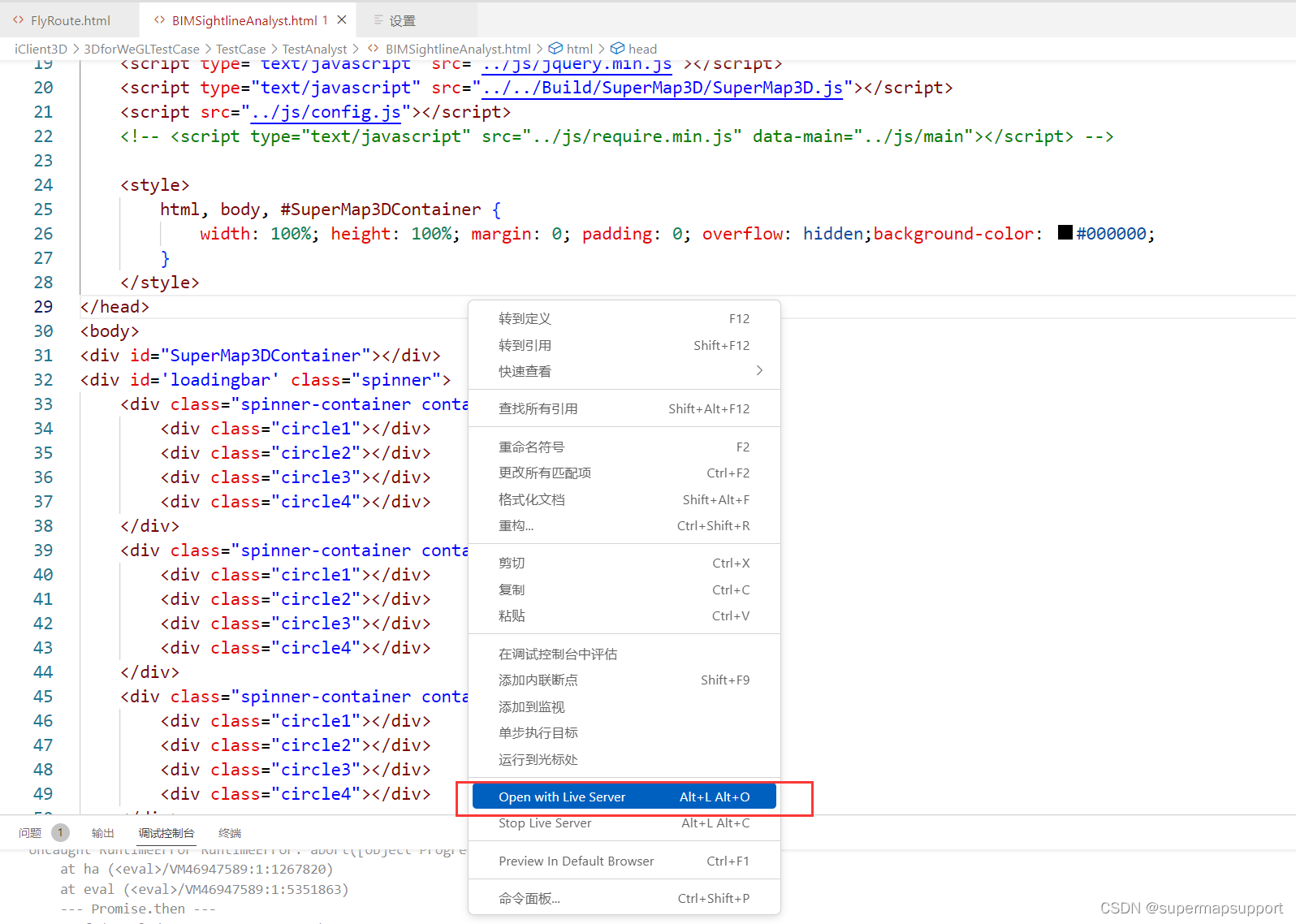This screenshot has width=1296, height=924.
Task: Switch to the 调试控制台 debug console tab
Action: coord(166,833)
